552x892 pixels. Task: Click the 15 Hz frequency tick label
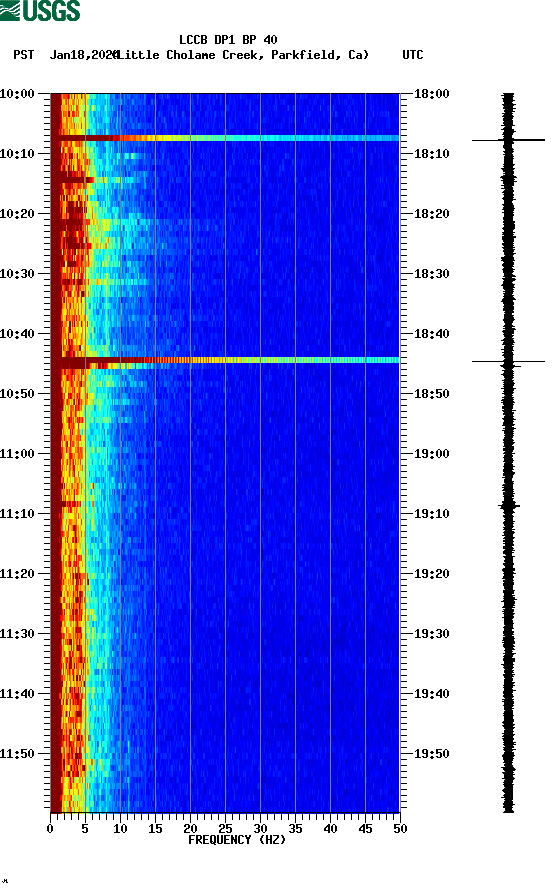point(155,829)
